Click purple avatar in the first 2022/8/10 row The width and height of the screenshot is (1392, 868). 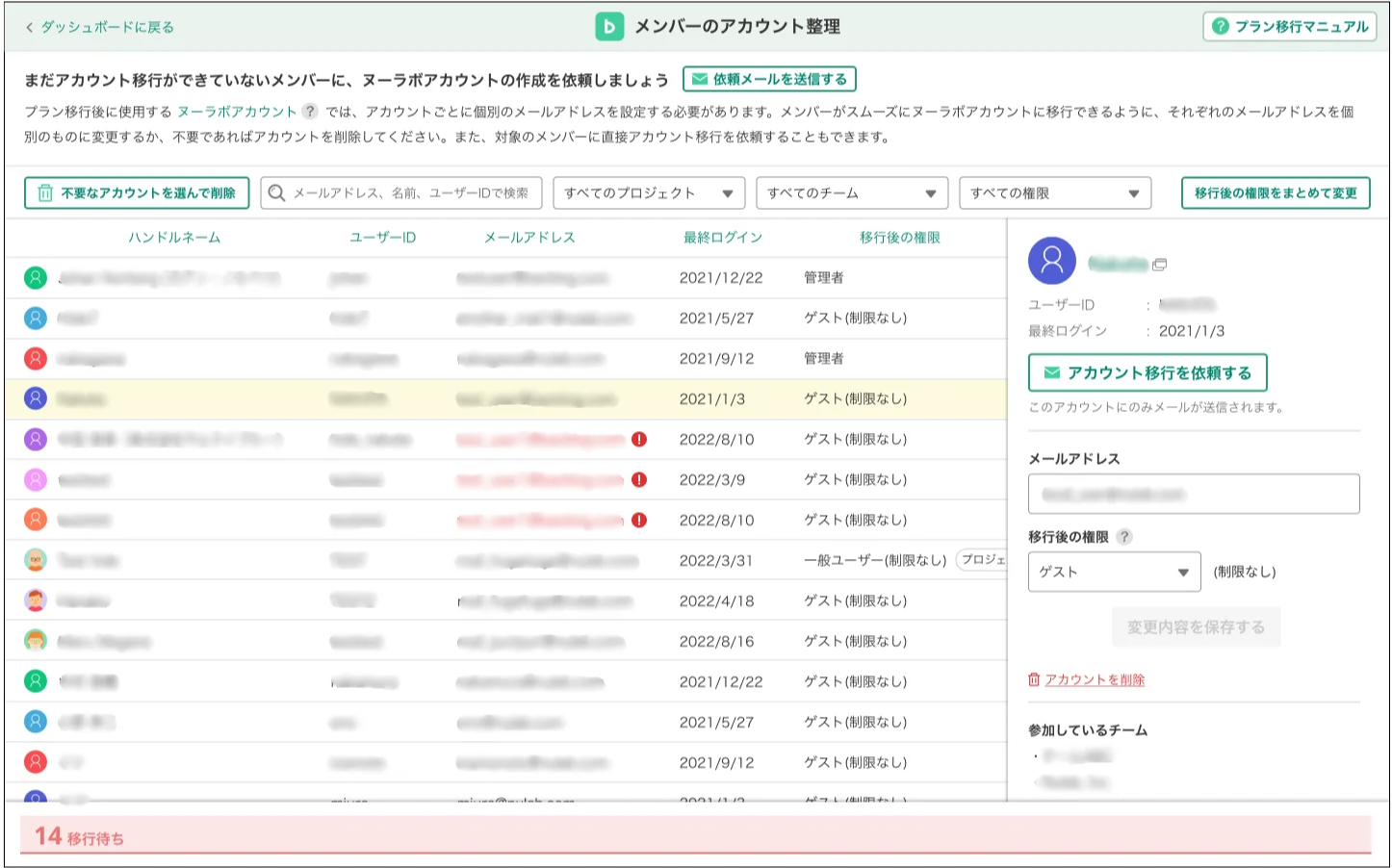point(36,440)
